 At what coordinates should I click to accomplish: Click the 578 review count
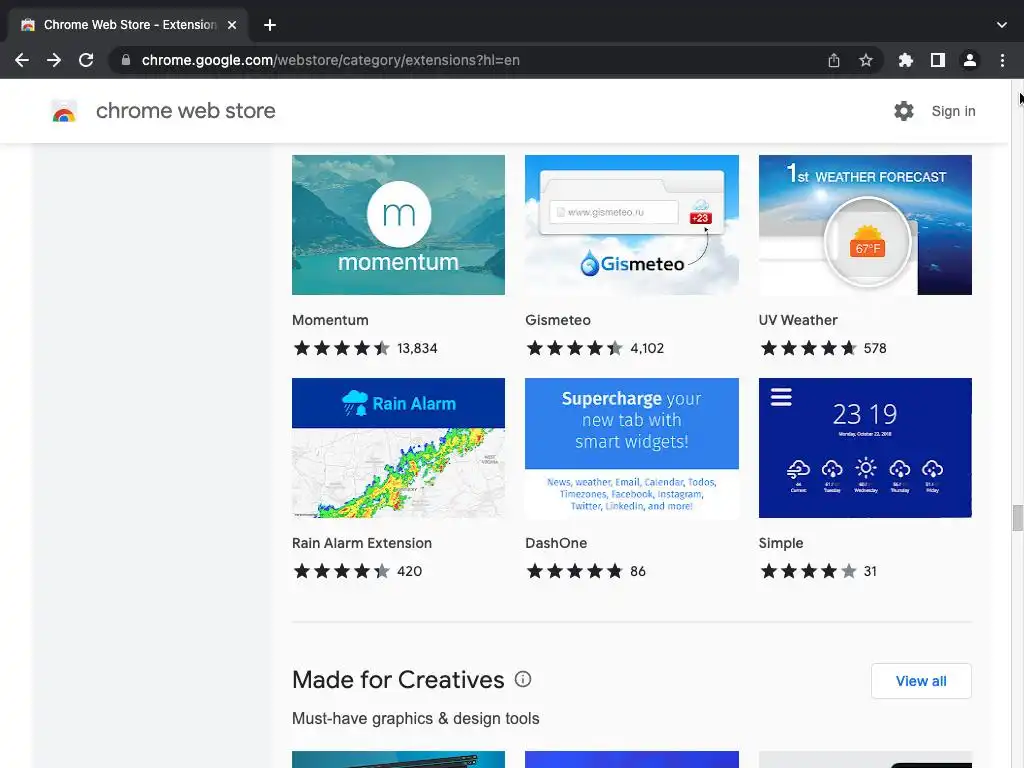pos(875,348)
